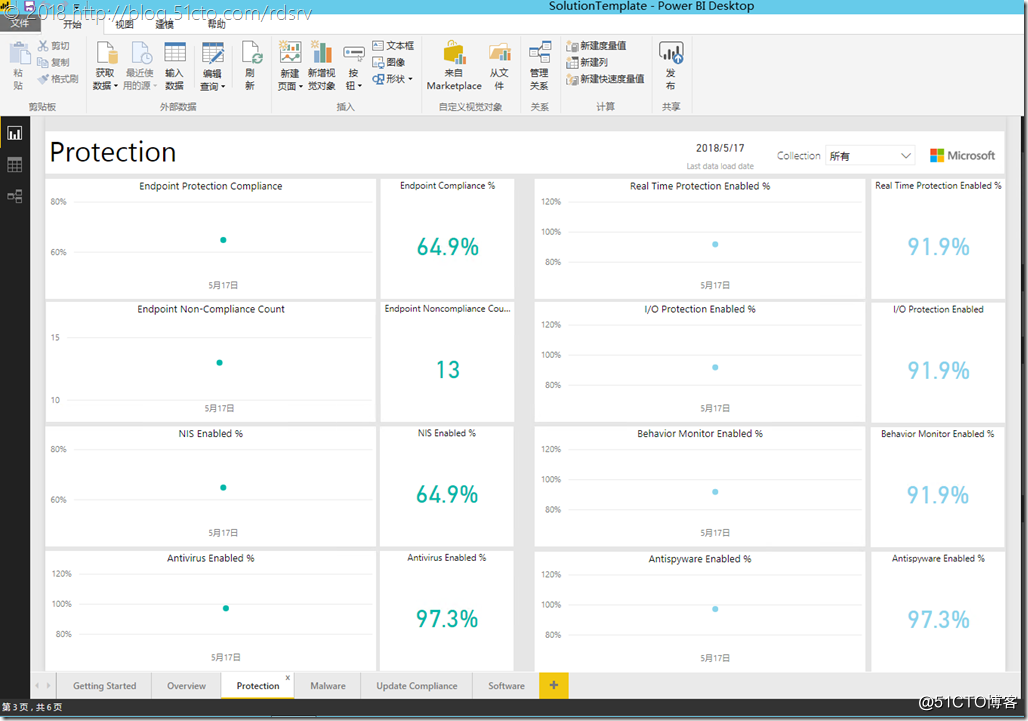Select the 64.9% Endpoint Compliance card

[448, 239]
